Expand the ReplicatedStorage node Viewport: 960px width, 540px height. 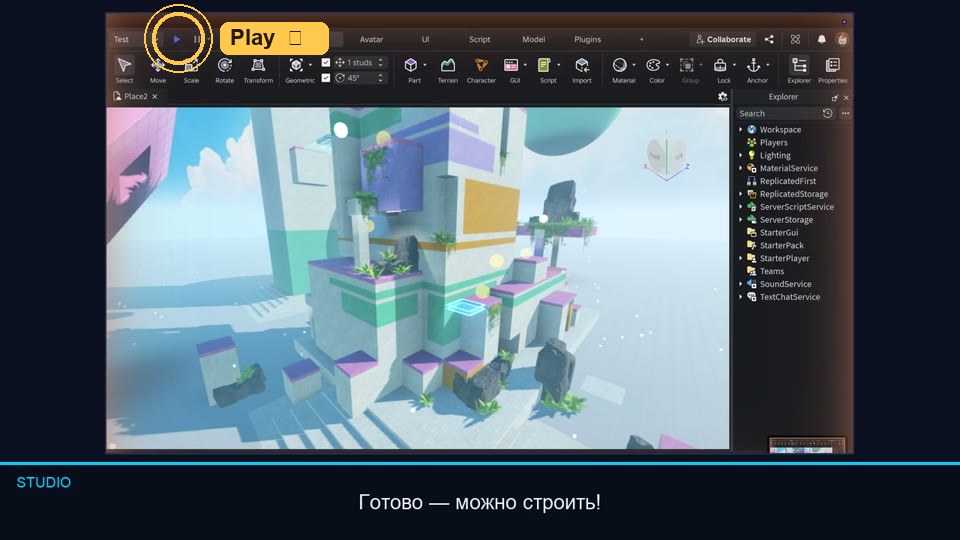coord(741,194)
